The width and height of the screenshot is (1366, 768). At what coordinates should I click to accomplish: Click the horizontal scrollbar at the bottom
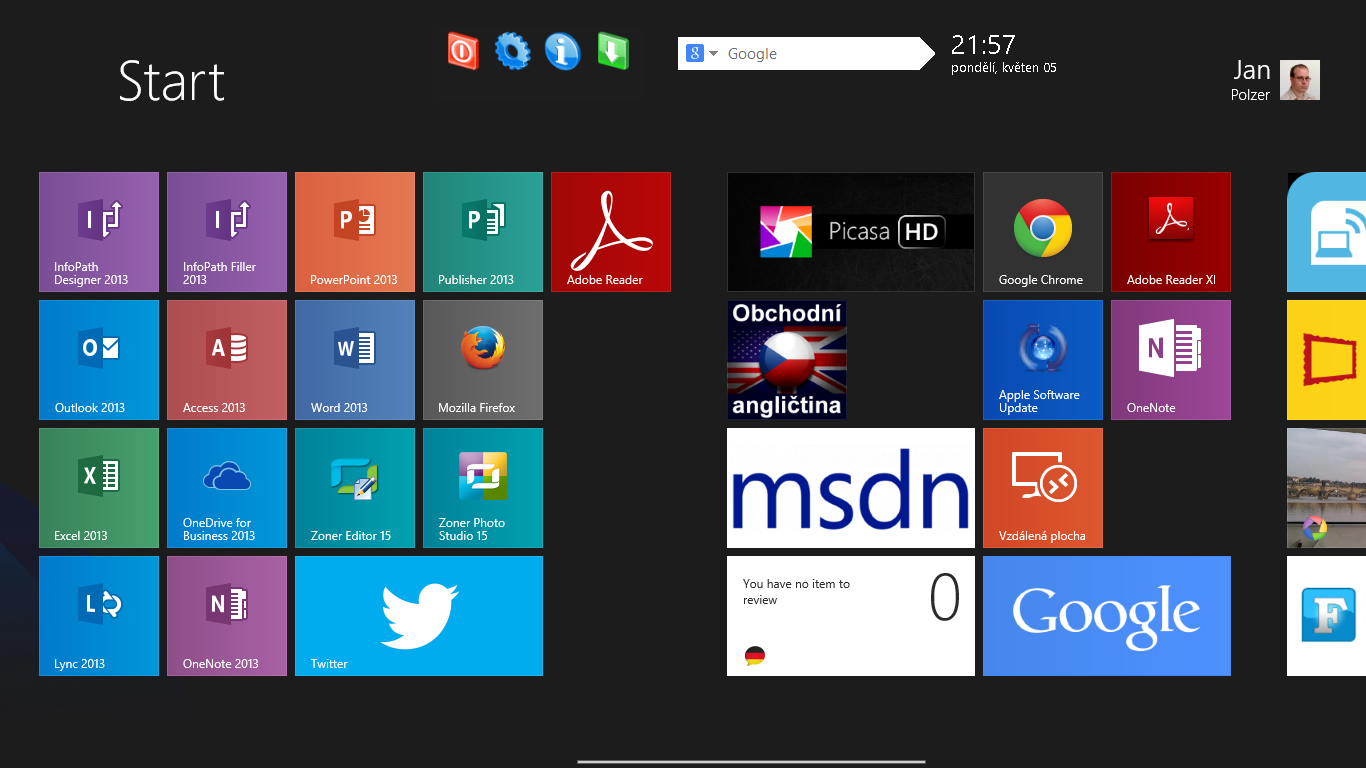[751, 762]
